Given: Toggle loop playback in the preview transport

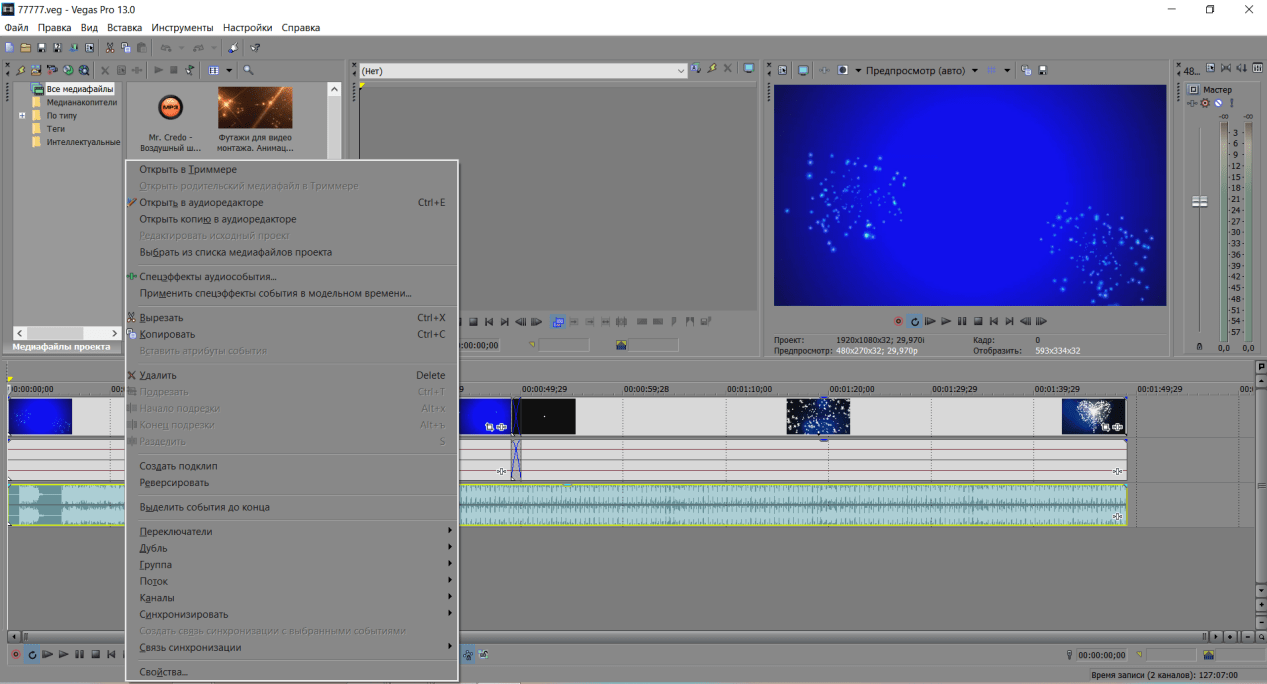Looking at the screenshot, I should point(914,321).
